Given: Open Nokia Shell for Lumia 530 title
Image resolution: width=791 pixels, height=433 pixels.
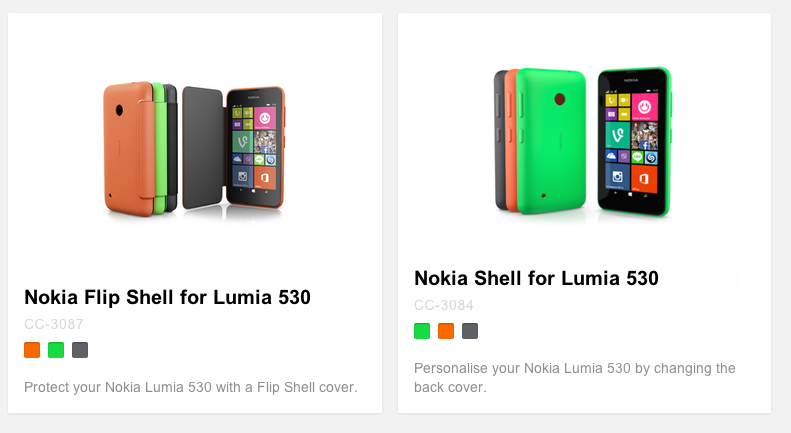Looking at the screenshot, I should pos(536,278).
